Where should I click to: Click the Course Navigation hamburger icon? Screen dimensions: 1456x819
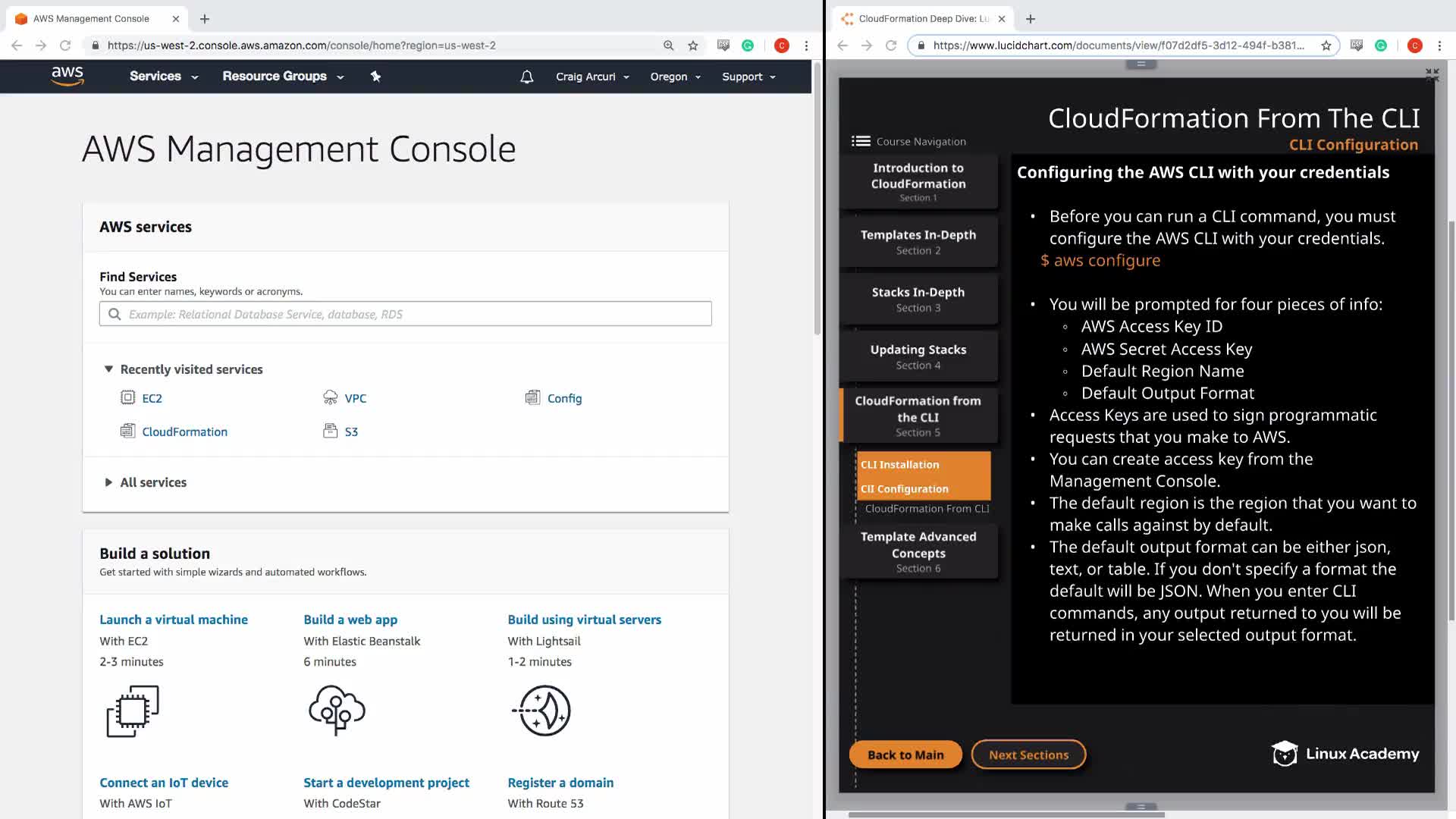[860, 141]
